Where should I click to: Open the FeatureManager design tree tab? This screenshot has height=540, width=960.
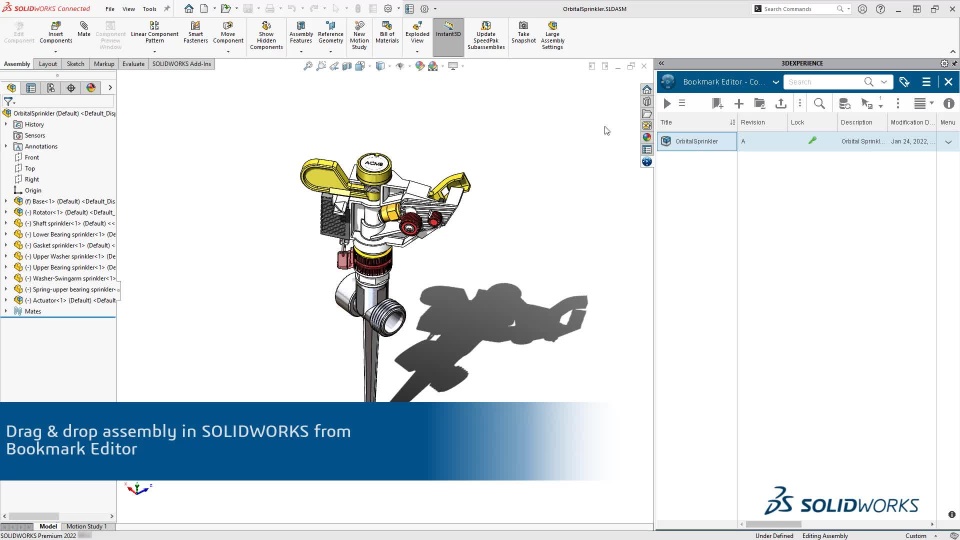(12, 88)
